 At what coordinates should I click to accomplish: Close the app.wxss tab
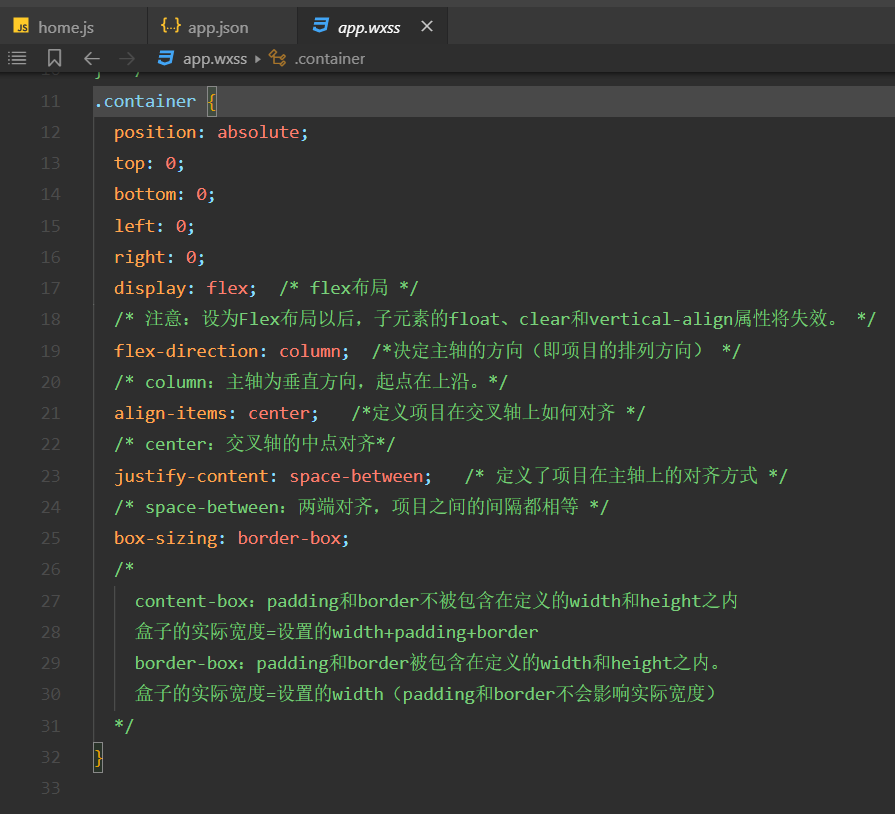[427, 26]
